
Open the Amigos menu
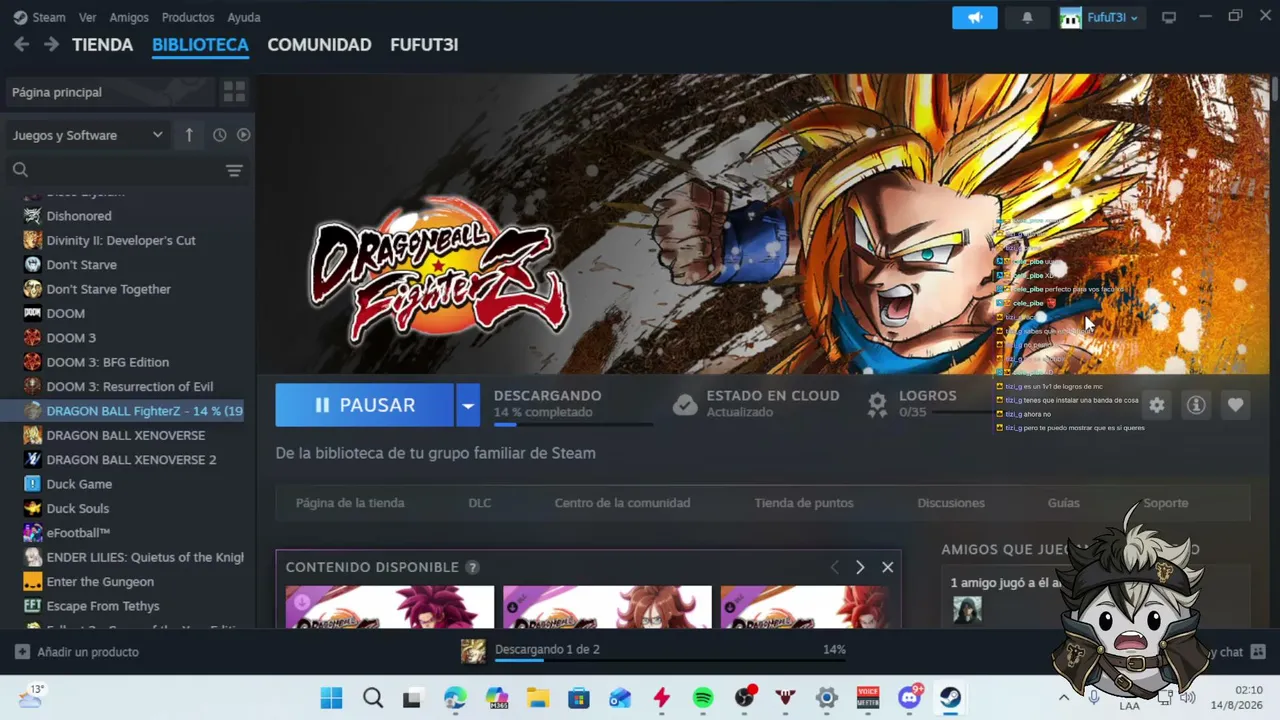[129, 17]
